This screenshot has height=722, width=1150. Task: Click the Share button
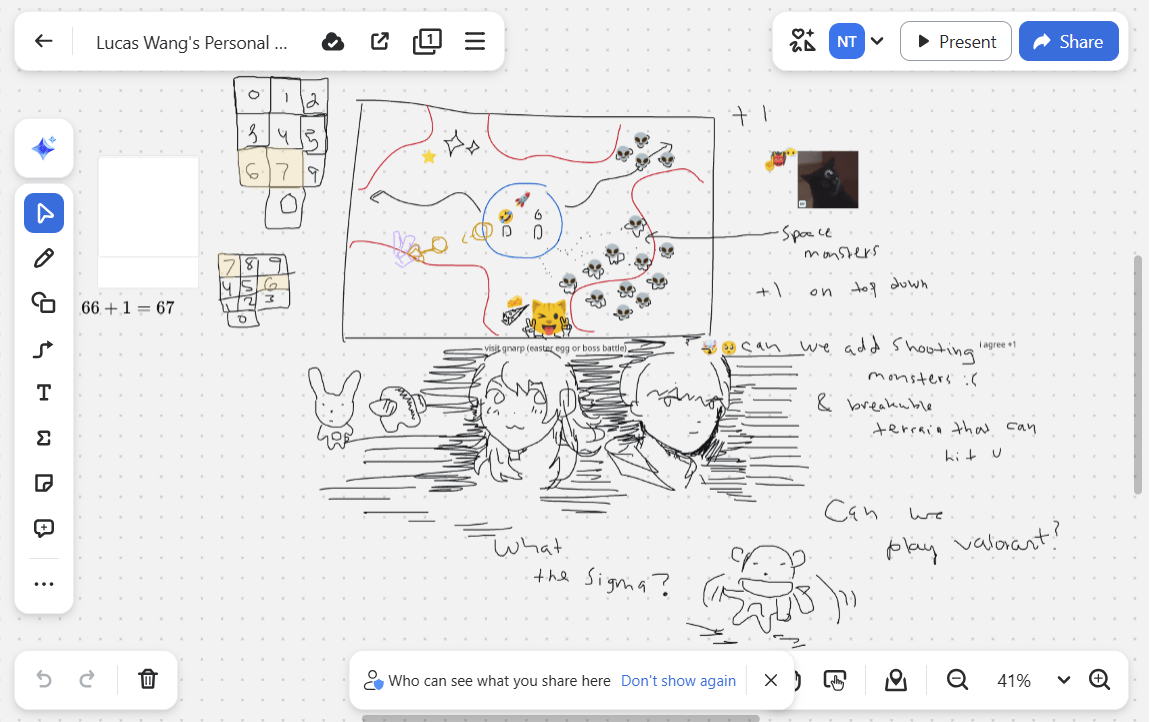(x=1068, y=42)
